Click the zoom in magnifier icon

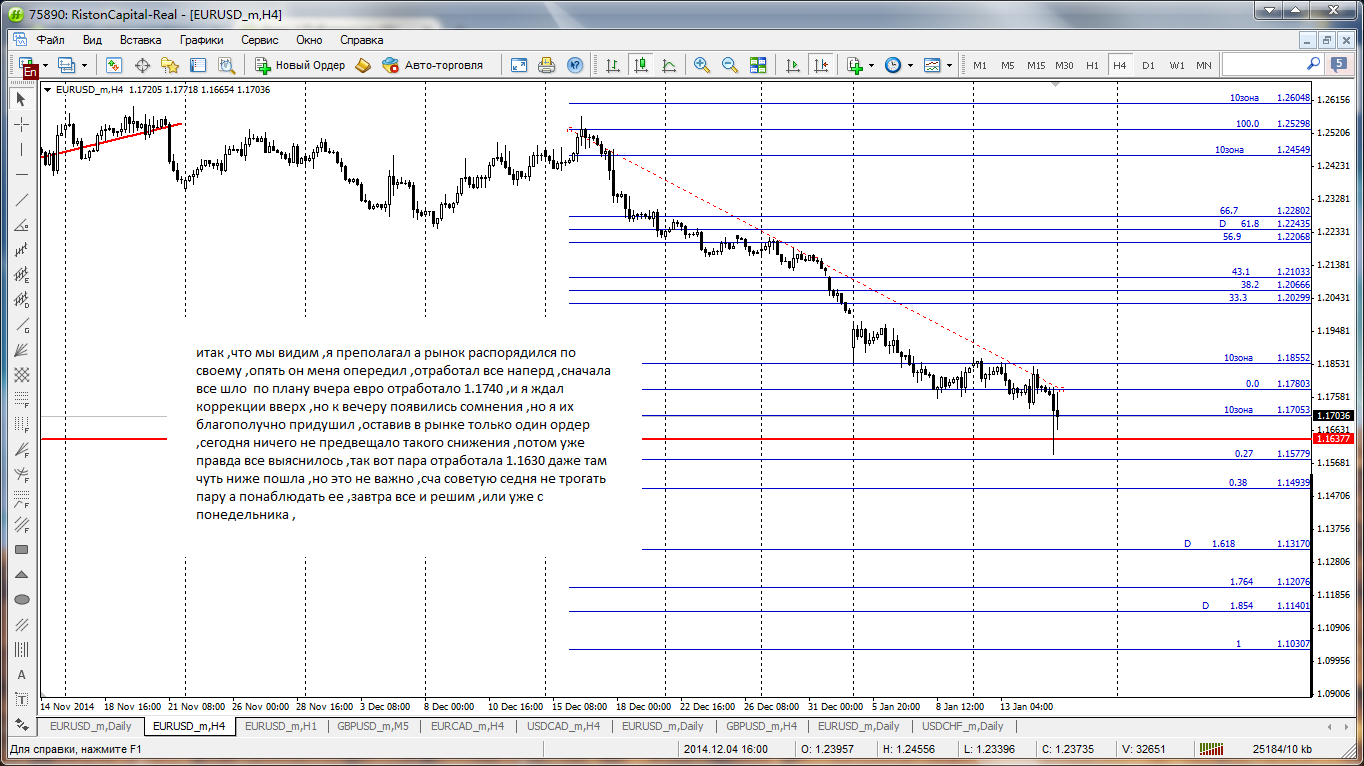[702, 65]
